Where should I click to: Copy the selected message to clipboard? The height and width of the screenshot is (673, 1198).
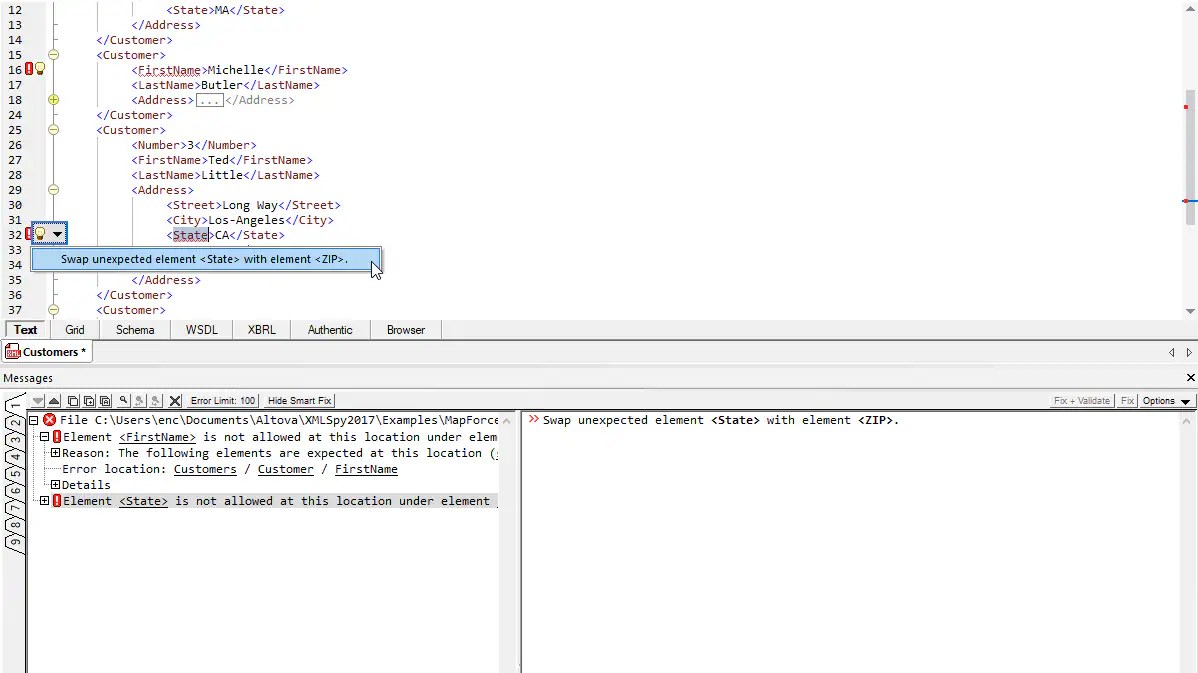tap(72, 400)
